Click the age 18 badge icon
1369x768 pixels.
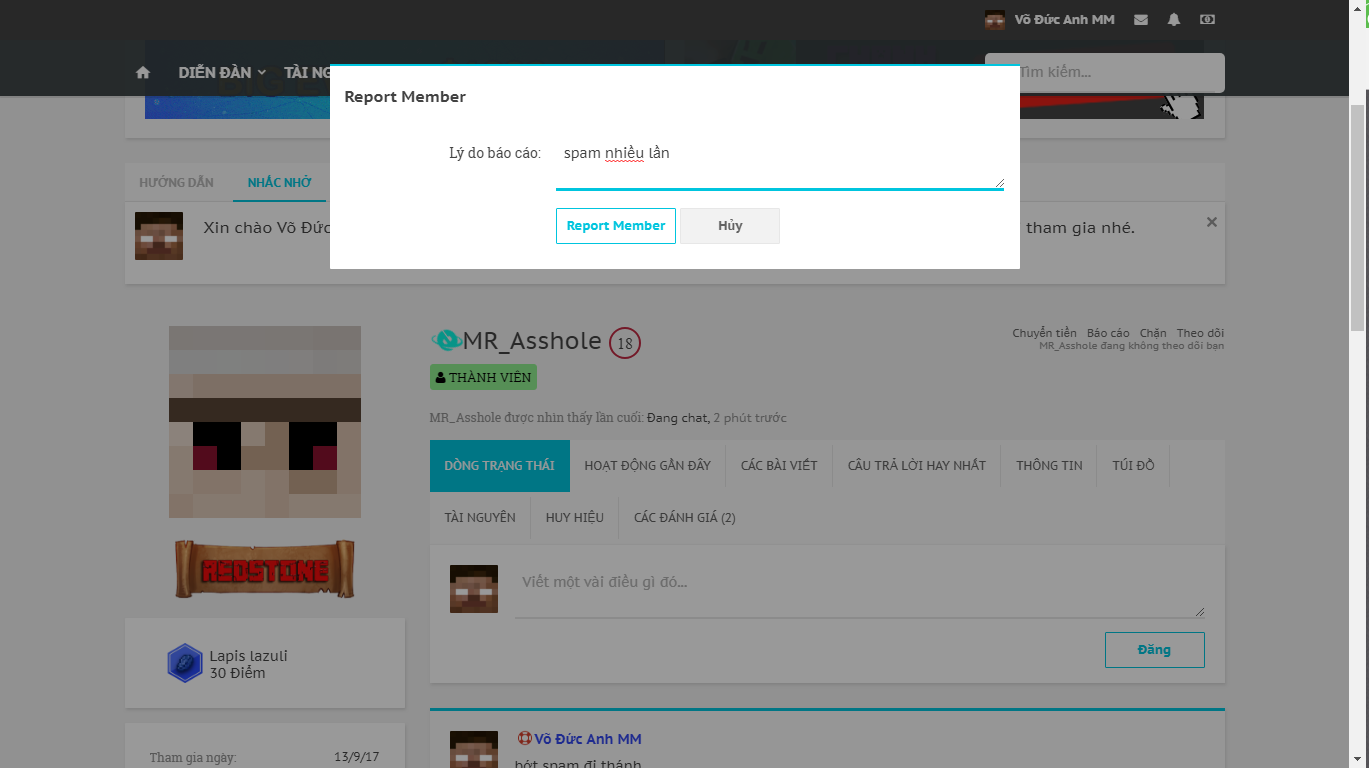(x=625, y=343)
